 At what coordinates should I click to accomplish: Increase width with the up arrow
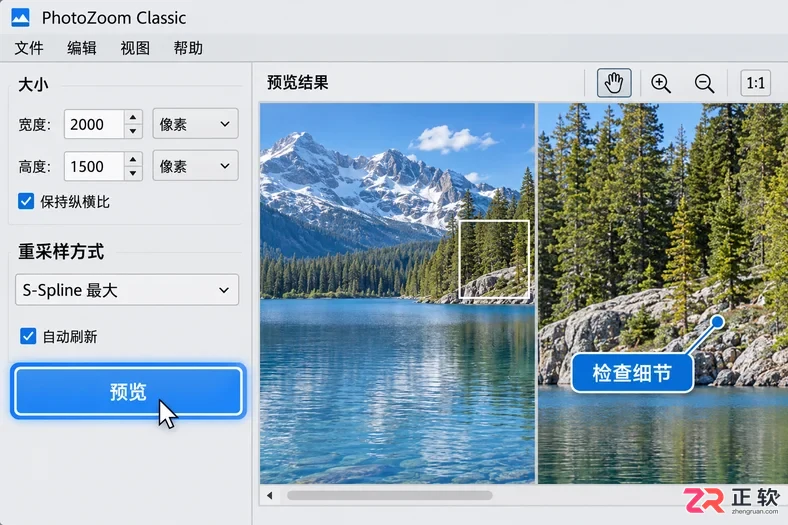click(133, 117)
